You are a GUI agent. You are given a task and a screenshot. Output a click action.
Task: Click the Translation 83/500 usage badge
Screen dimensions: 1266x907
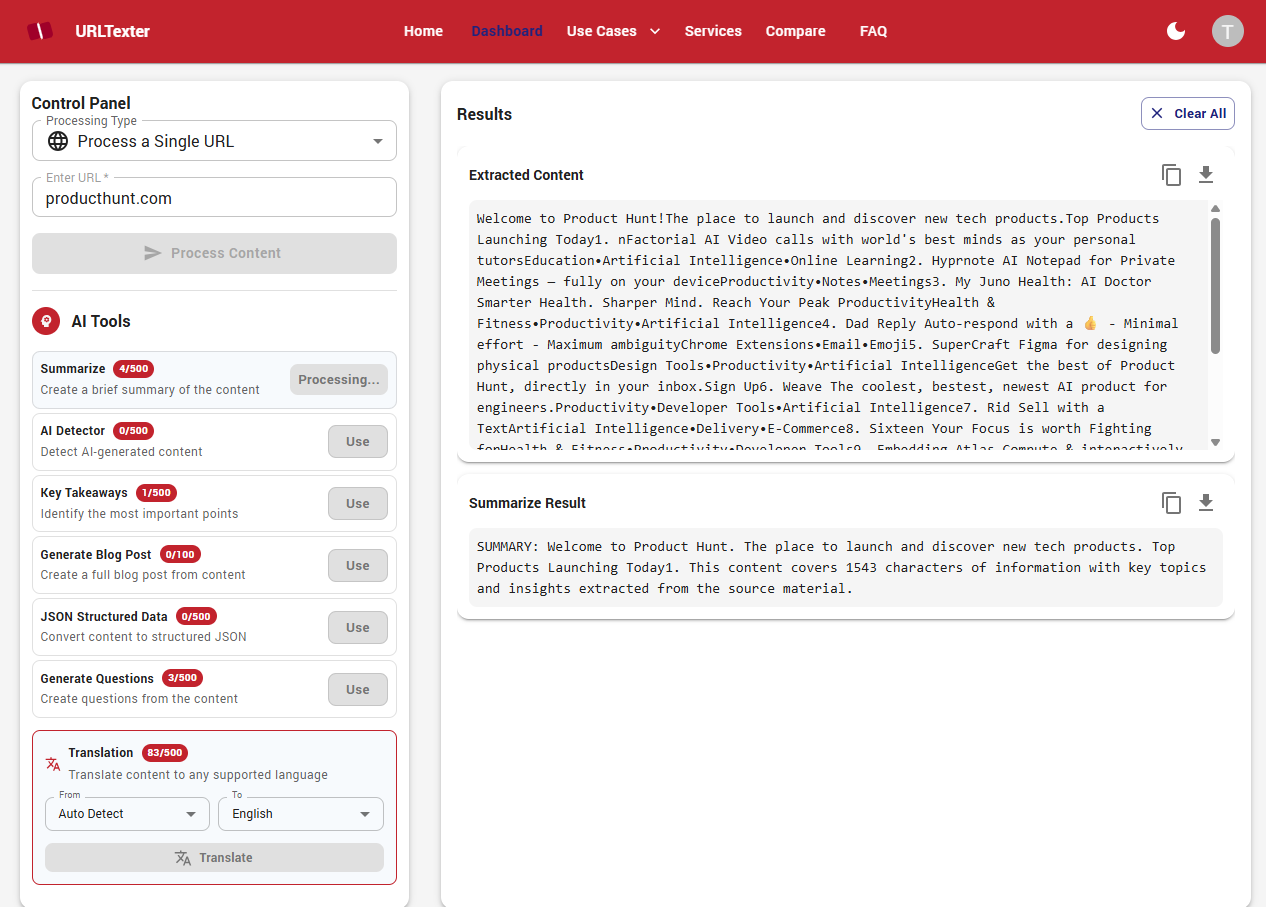pyautogui.click(x=165, y=753)
